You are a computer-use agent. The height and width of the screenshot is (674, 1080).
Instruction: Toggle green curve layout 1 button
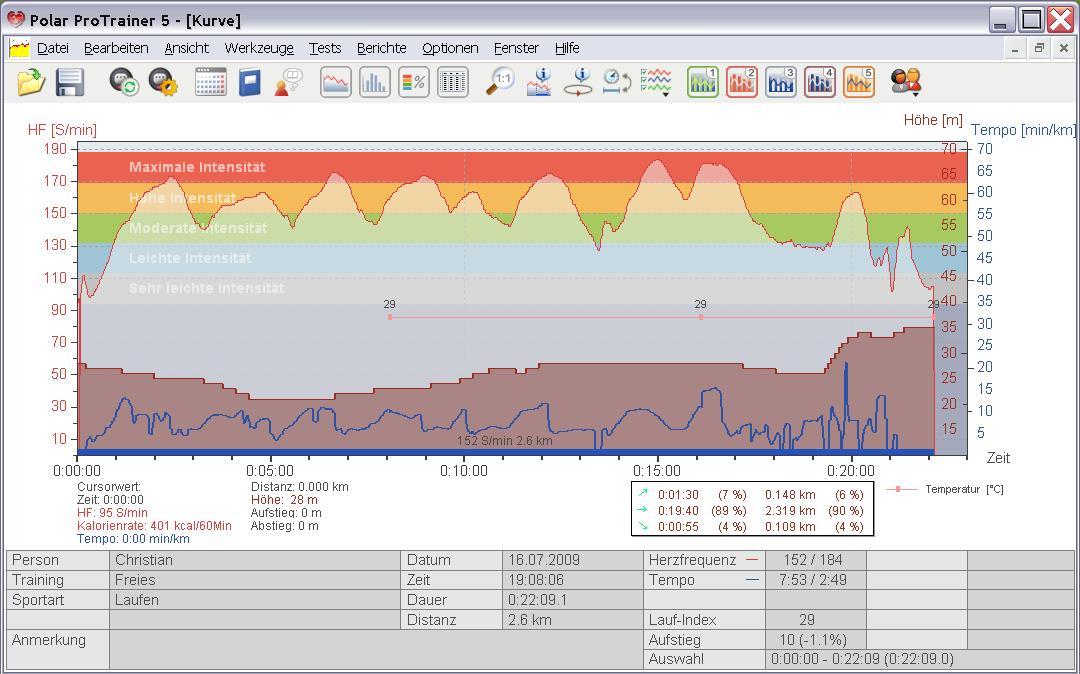tap(703, 82)
